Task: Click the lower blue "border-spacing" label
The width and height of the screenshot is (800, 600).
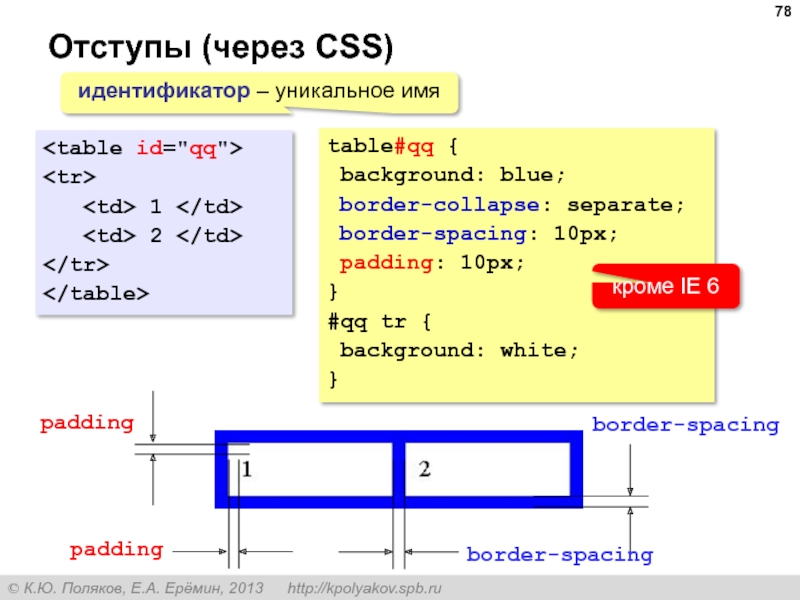Action: tap(560, 555)
